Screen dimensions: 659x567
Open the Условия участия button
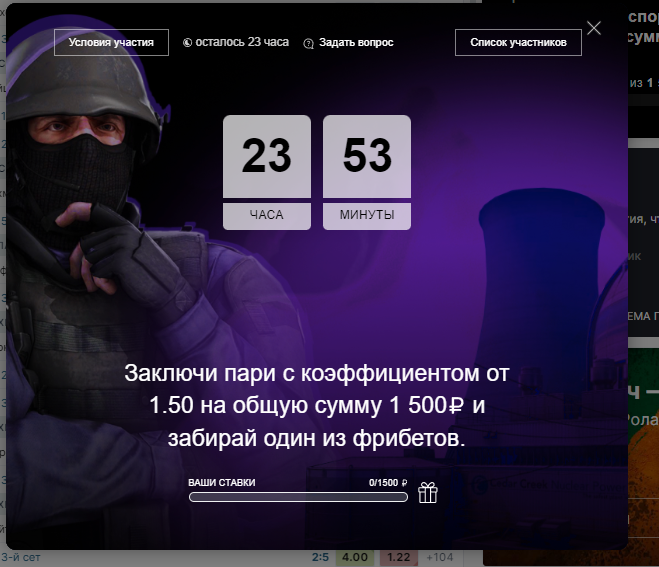[x=111, y=42]
